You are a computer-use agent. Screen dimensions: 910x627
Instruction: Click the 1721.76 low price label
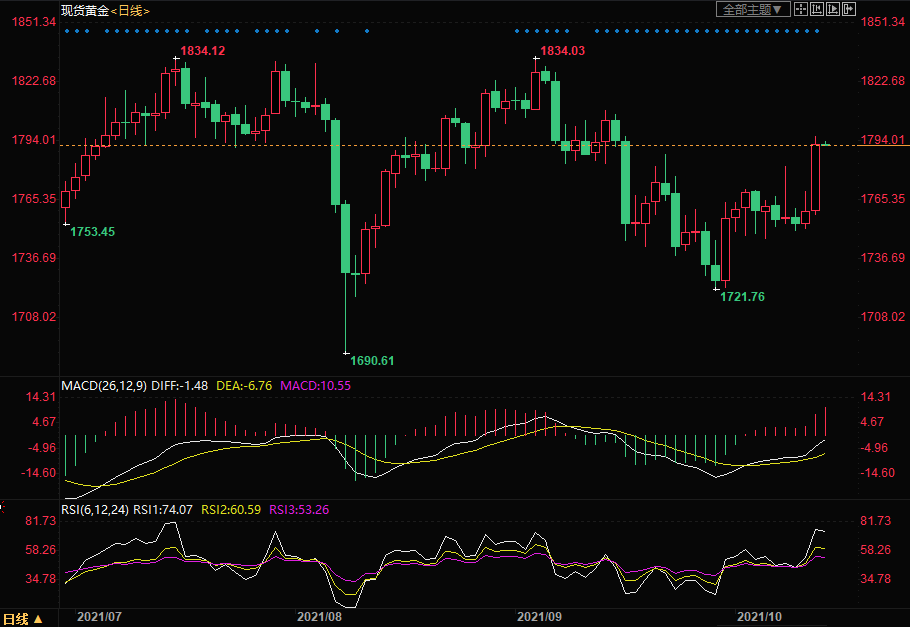pyautogui.click(x=742, y=297)
